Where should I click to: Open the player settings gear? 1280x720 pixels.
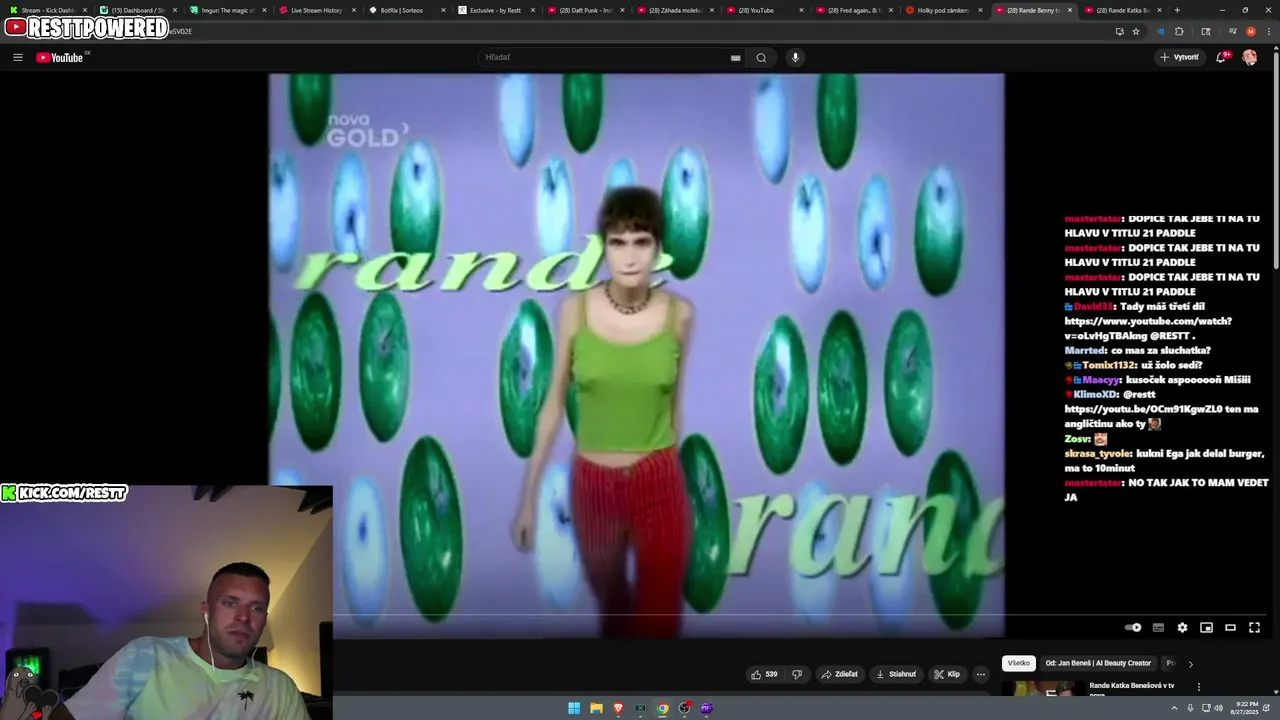click(1182, 627)
